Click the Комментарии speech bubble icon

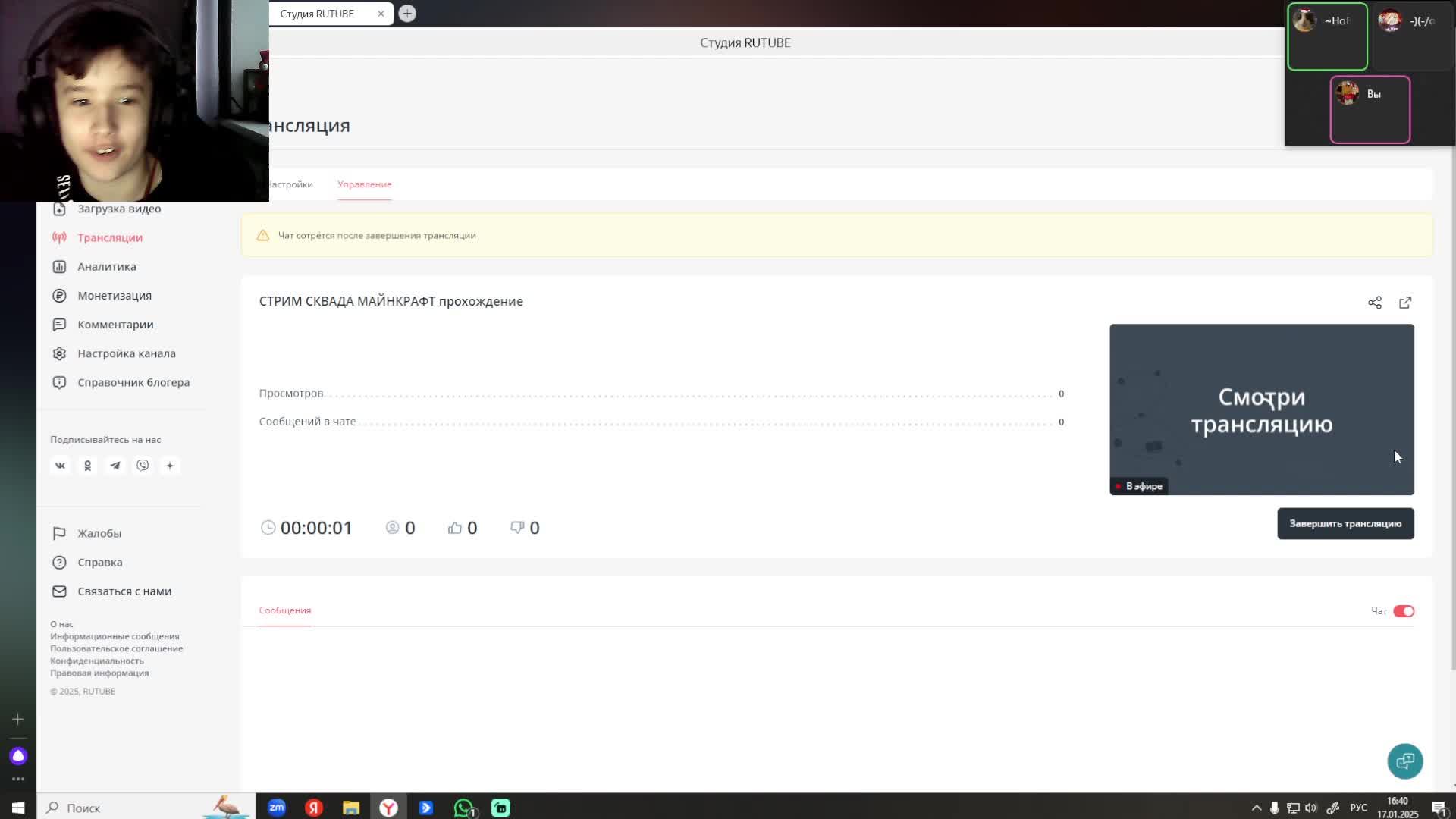(x=59, y=325)
